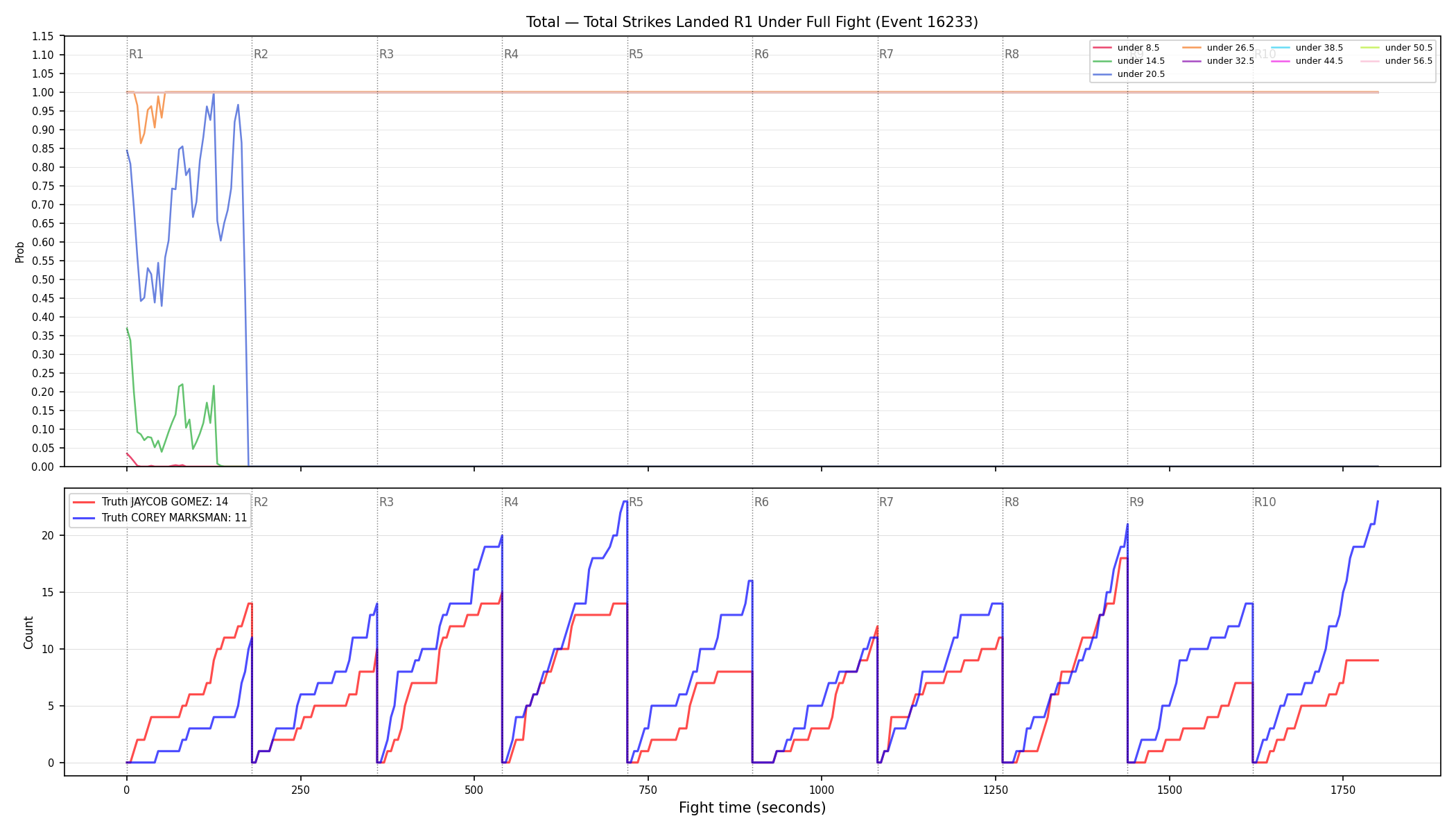Viewport: 1456px width, 832px height.
Task: Click the x-axis tick label 250
Action: click(x=300, y=790)
